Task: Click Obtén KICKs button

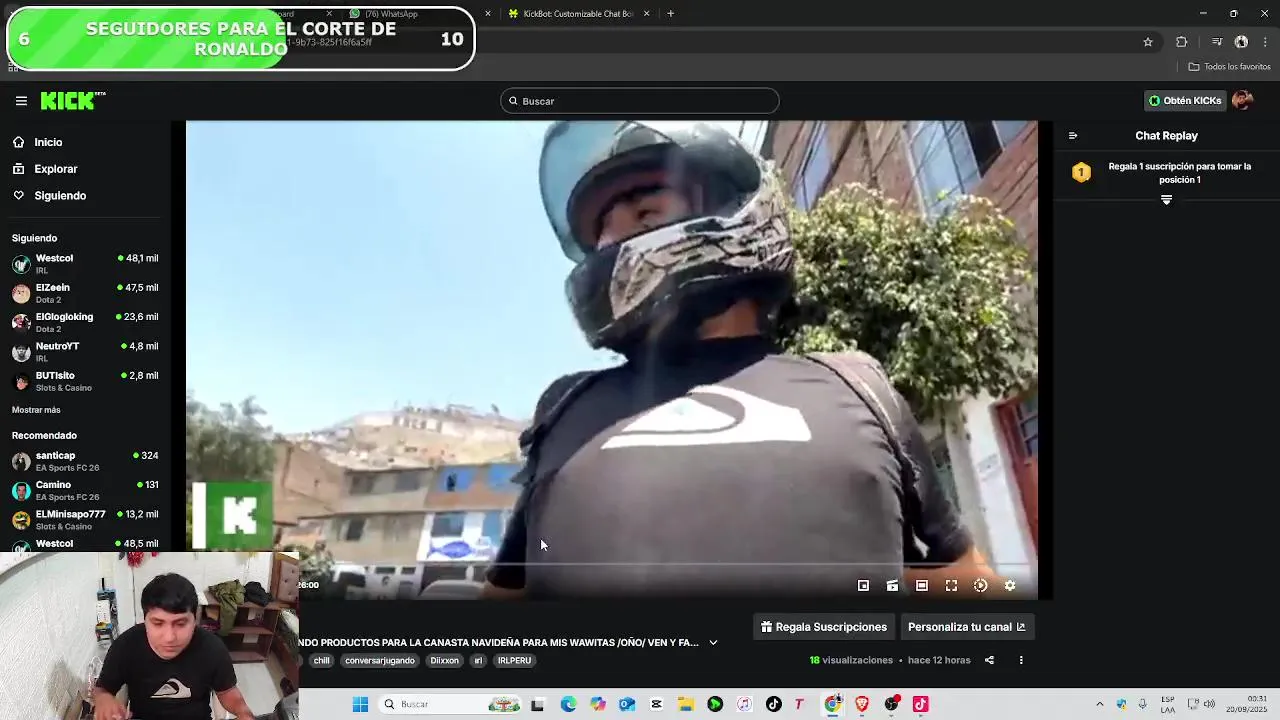Action: pyautogui.click(x=1185, y=101)
